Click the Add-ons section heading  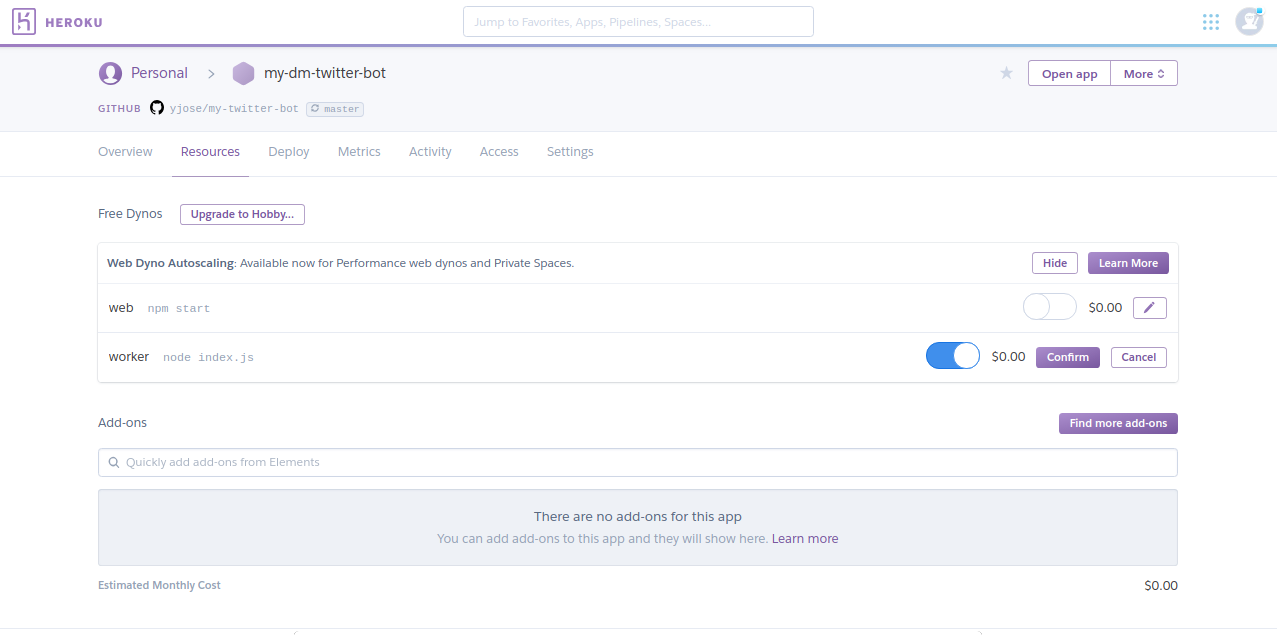click(x=122, y=423)
